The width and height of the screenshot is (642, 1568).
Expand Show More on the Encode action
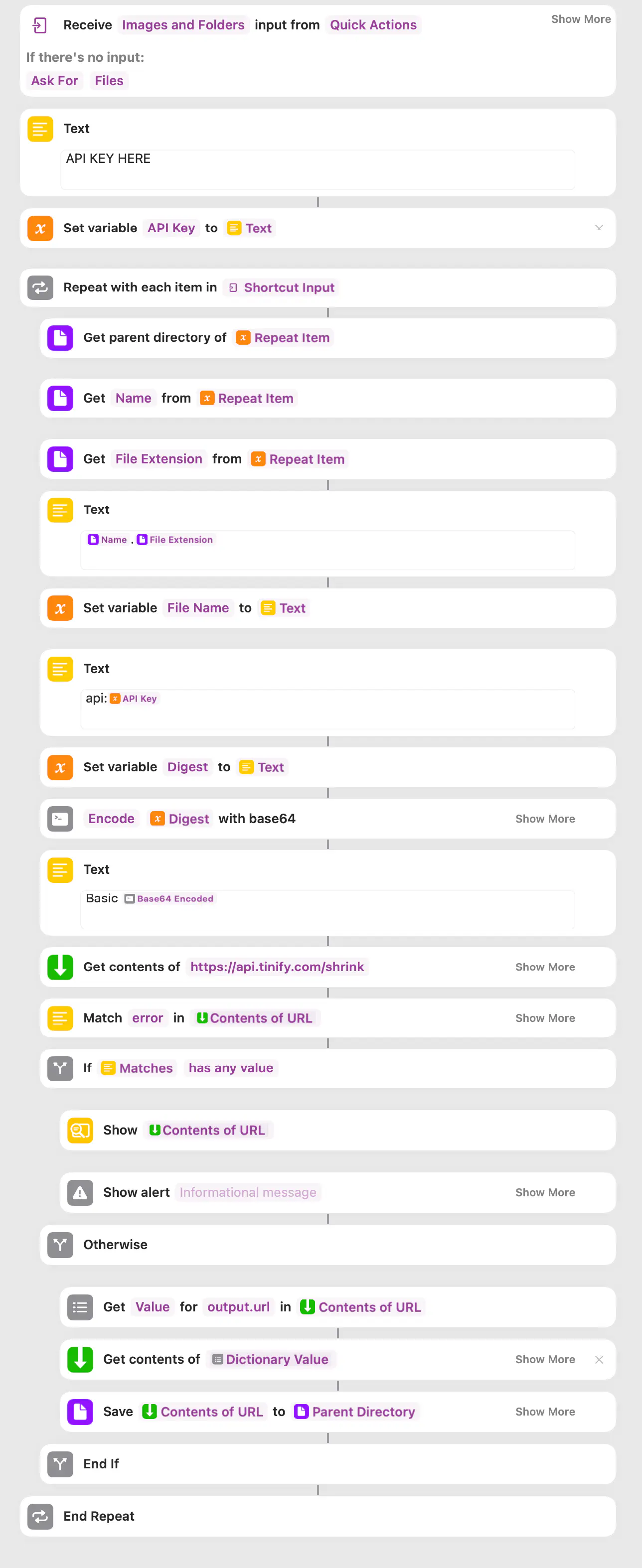[544, 819]
